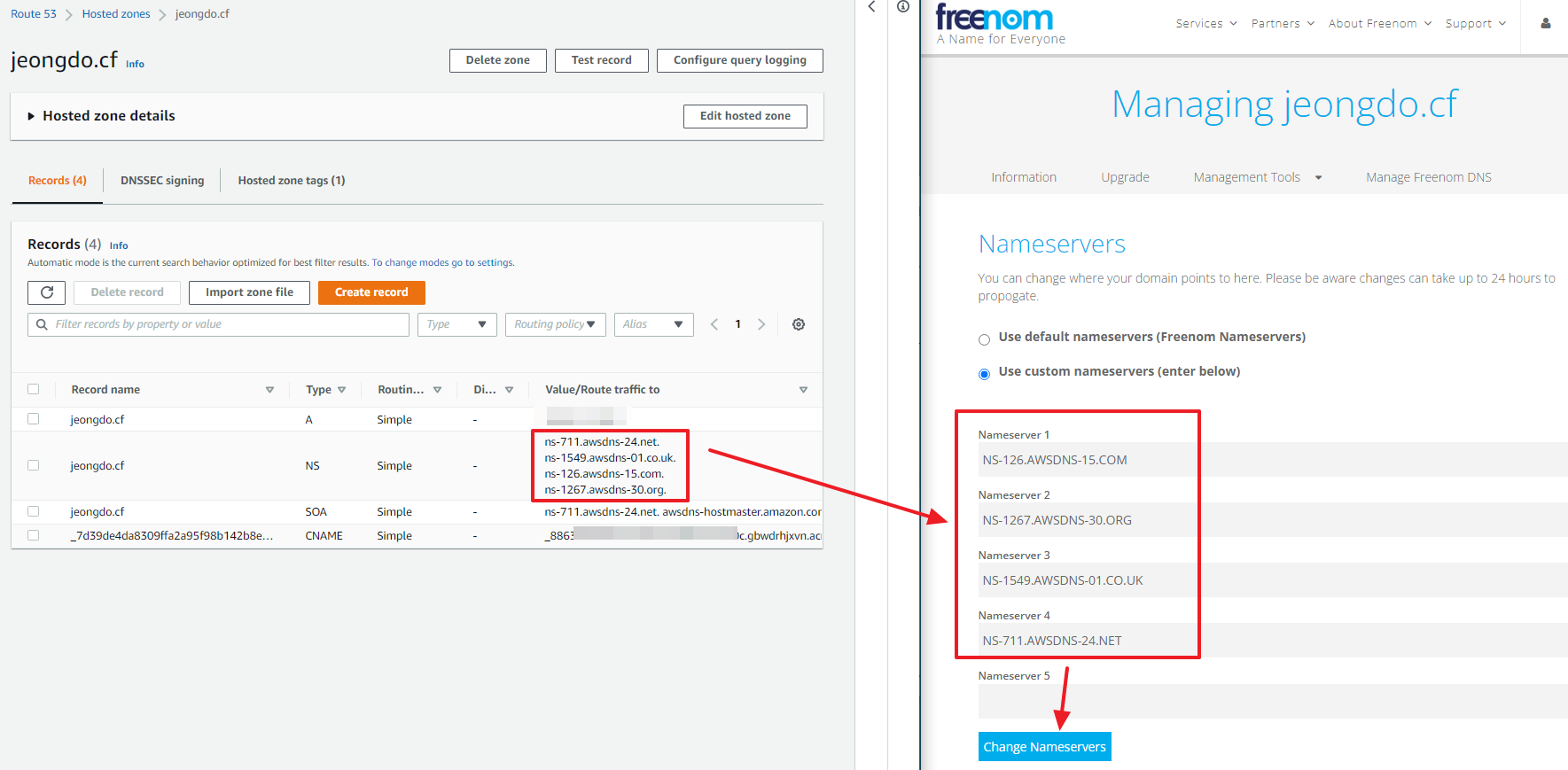Viewport: 1568px width, 770px height.
Task: Click SOA type cell in records table
Action: click(x=316, y=512)
